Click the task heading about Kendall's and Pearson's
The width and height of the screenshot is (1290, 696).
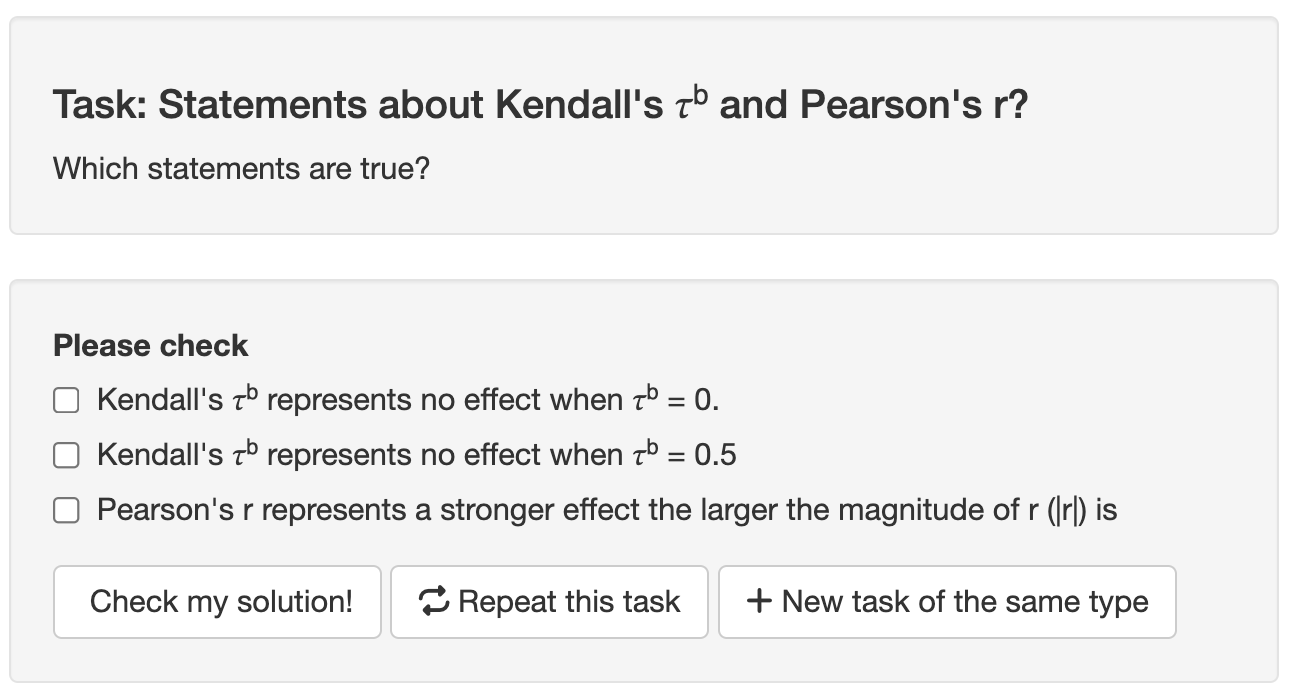(x=540, y=105)
